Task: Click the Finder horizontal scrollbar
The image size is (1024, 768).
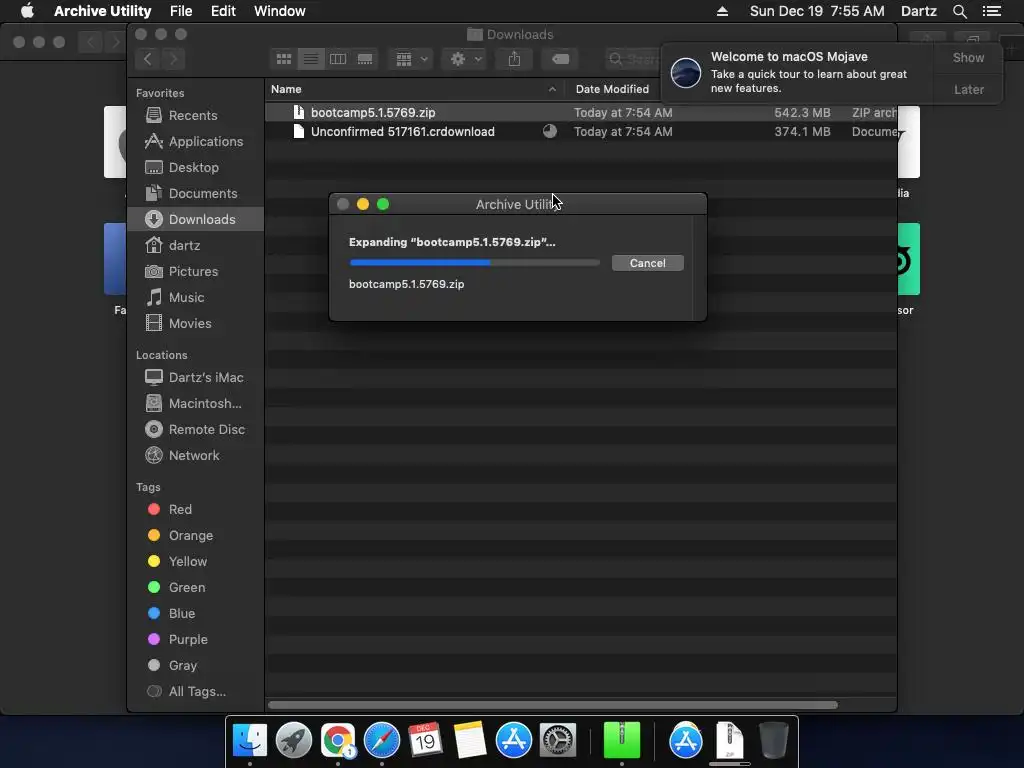Action: tap(552, 705)
